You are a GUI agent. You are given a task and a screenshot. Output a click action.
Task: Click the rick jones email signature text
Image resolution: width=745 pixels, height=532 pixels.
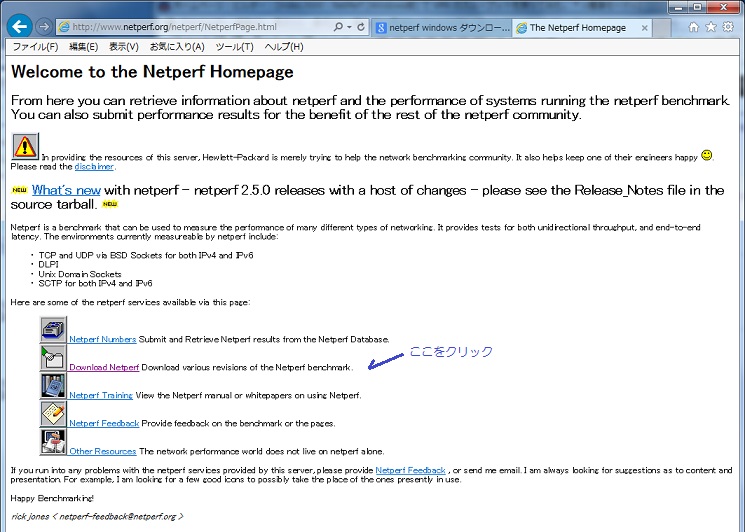(x=97, y=516)
